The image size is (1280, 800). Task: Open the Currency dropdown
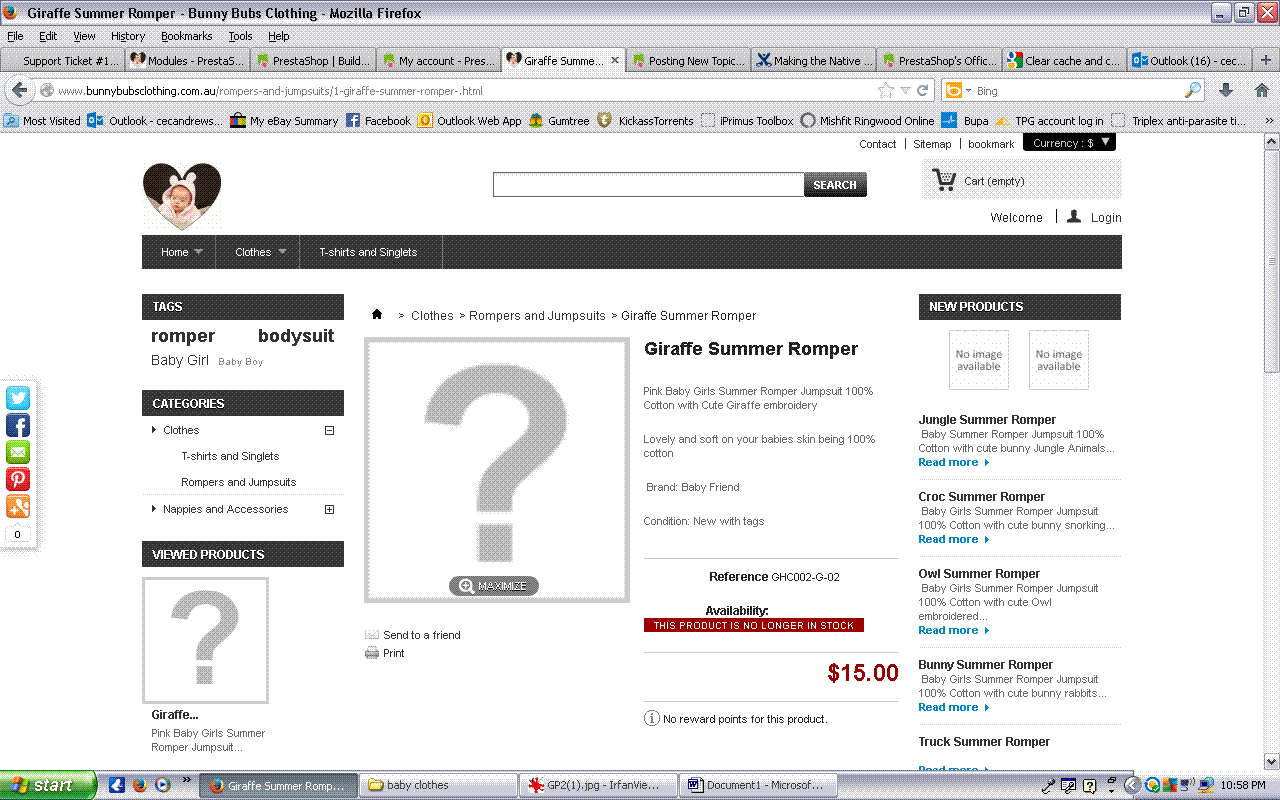(1069, 143)
